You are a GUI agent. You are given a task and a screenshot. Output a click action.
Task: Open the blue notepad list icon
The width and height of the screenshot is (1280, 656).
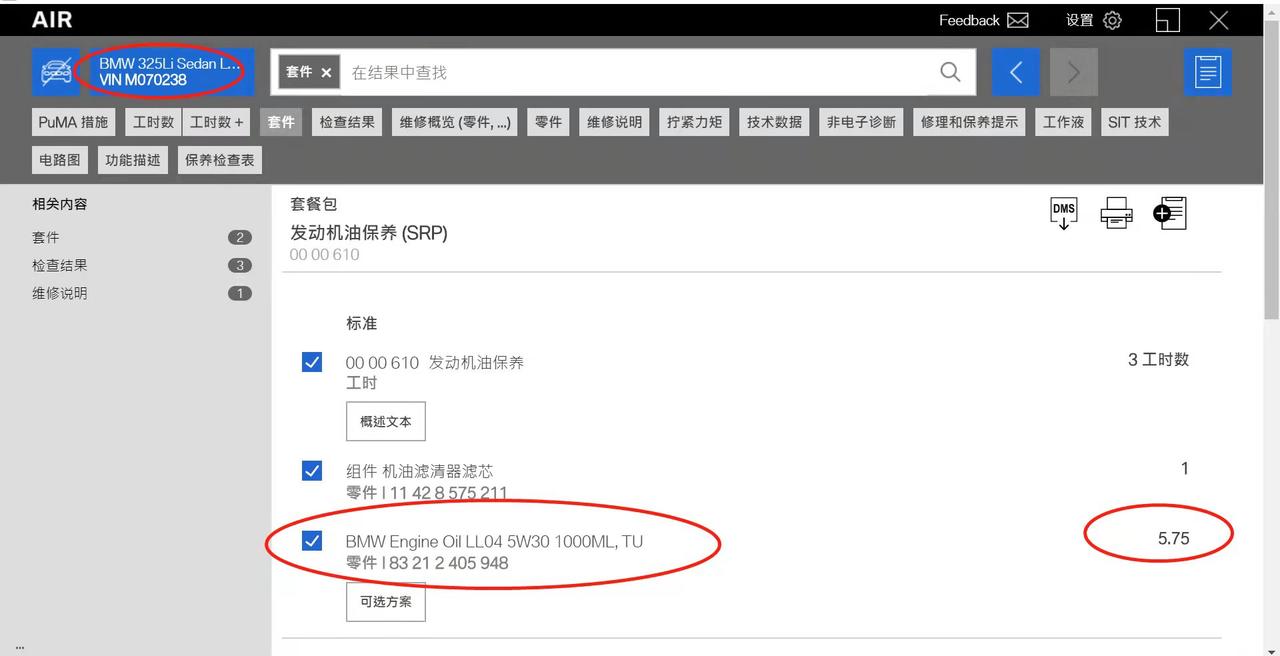(x=1208, y=72)
